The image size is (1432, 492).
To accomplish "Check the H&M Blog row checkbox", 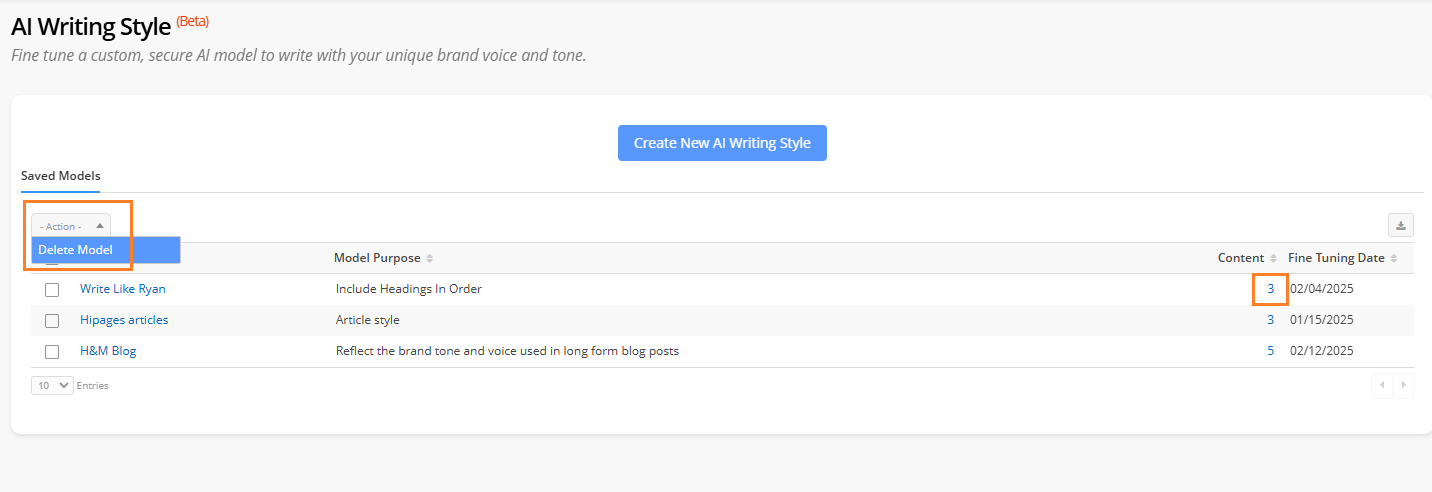I will (52, 352).
